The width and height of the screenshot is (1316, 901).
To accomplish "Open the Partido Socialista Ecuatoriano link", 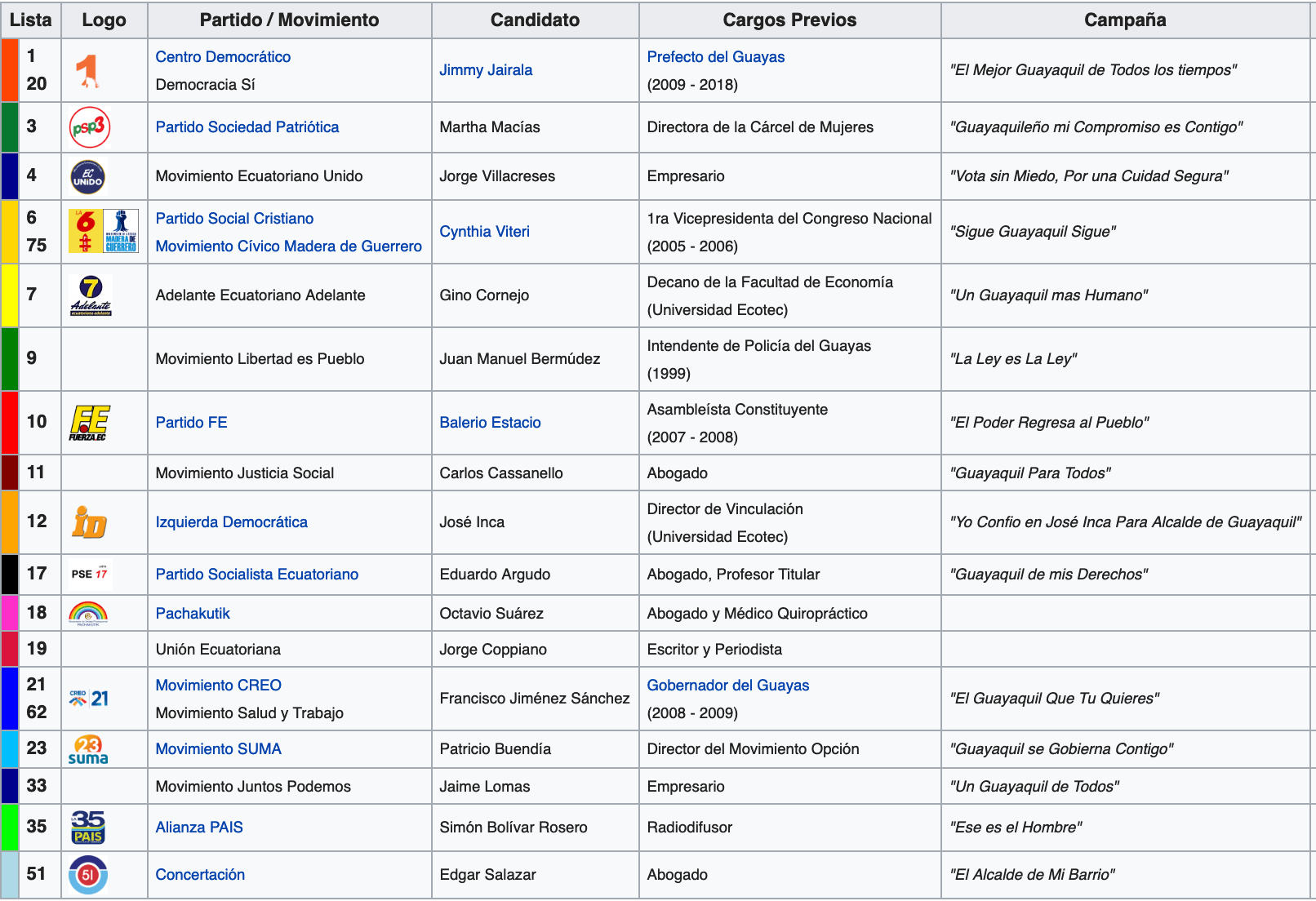I will tap(257, 575).
